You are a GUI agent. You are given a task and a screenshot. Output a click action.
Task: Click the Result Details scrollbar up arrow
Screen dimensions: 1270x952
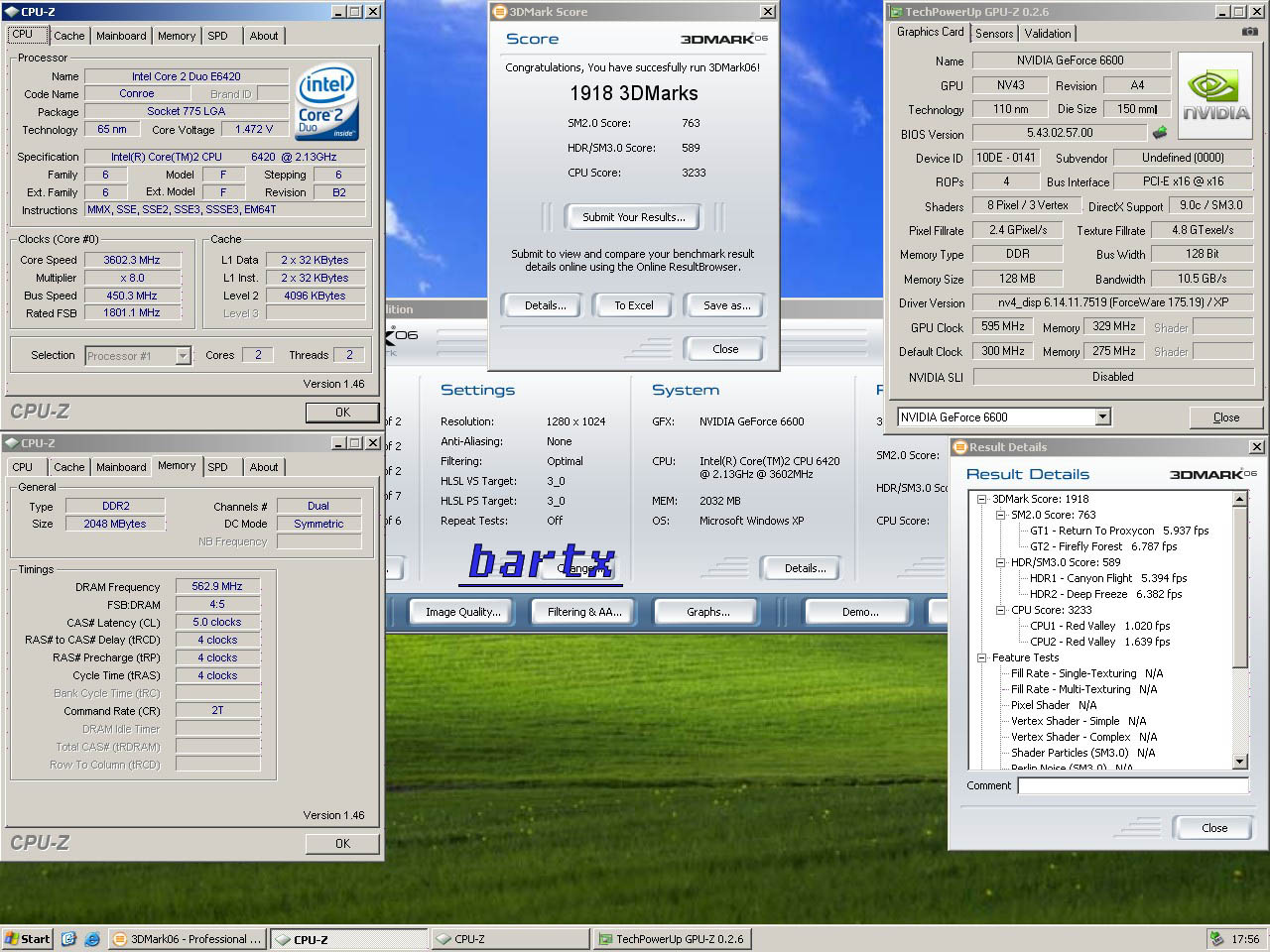[1239, 500]
